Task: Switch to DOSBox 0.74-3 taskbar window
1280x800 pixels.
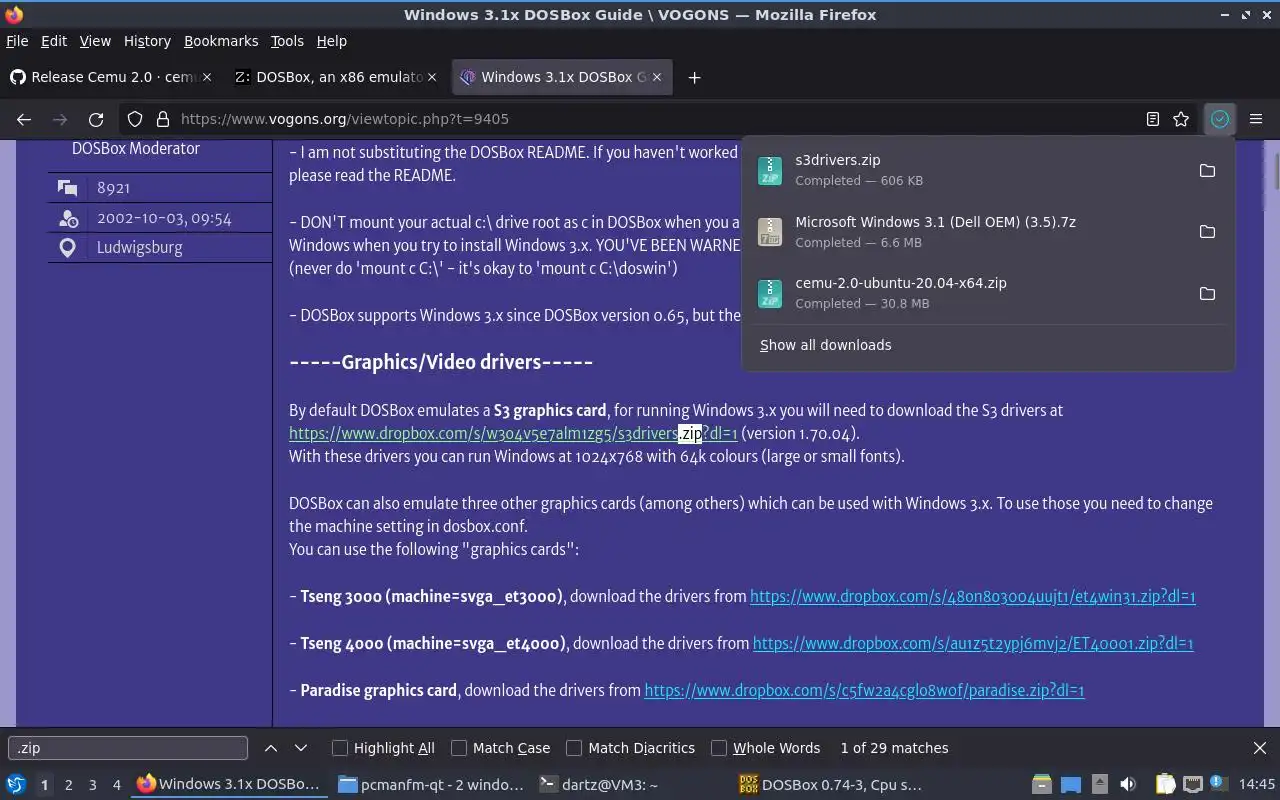Action: pyautogui.click(x=831, y=785)
